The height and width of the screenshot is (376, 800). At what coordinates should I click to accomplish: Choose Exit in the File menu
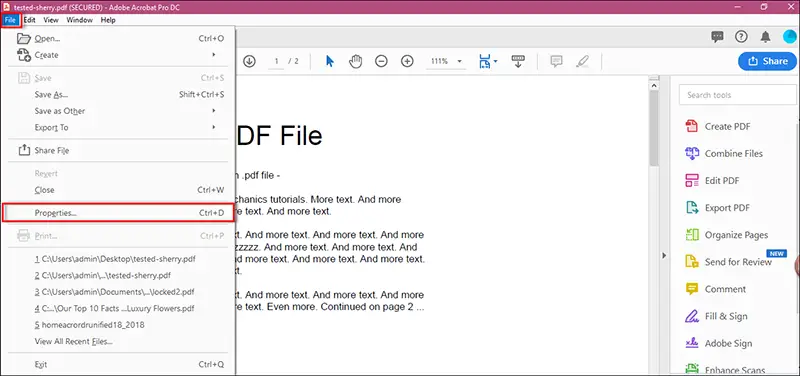(118, 364)
